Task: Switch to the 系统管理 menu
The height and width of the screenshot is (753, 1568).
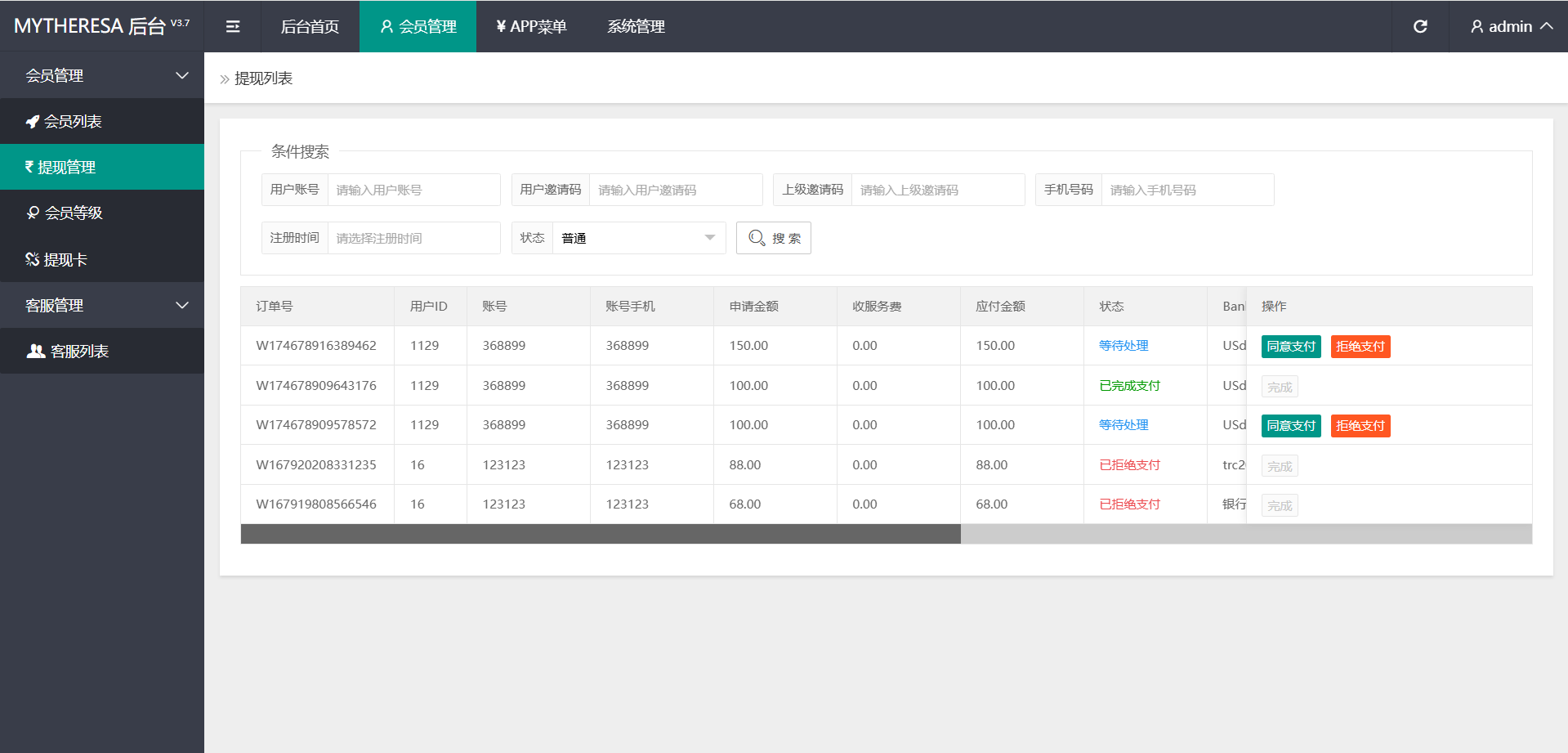Action: (x=636, y=27)
